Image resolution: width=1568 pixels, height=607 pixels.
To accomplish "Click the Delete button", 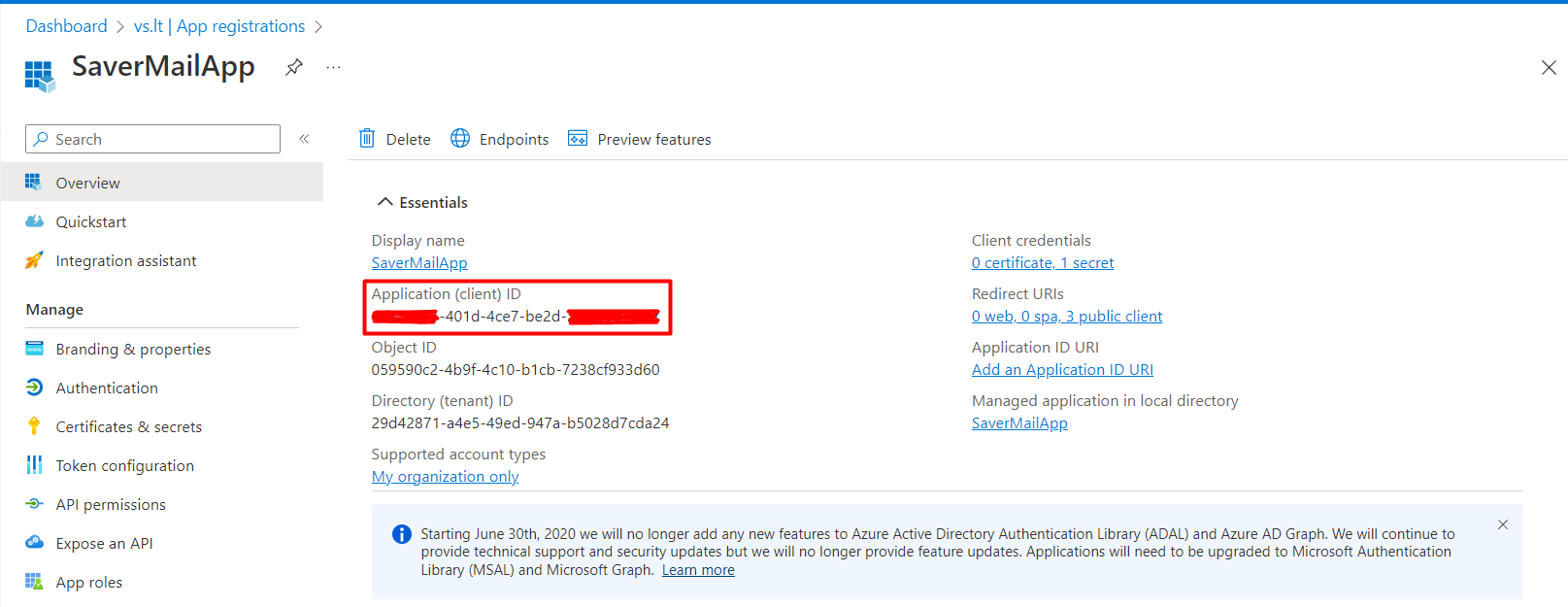I will point(394,139).
